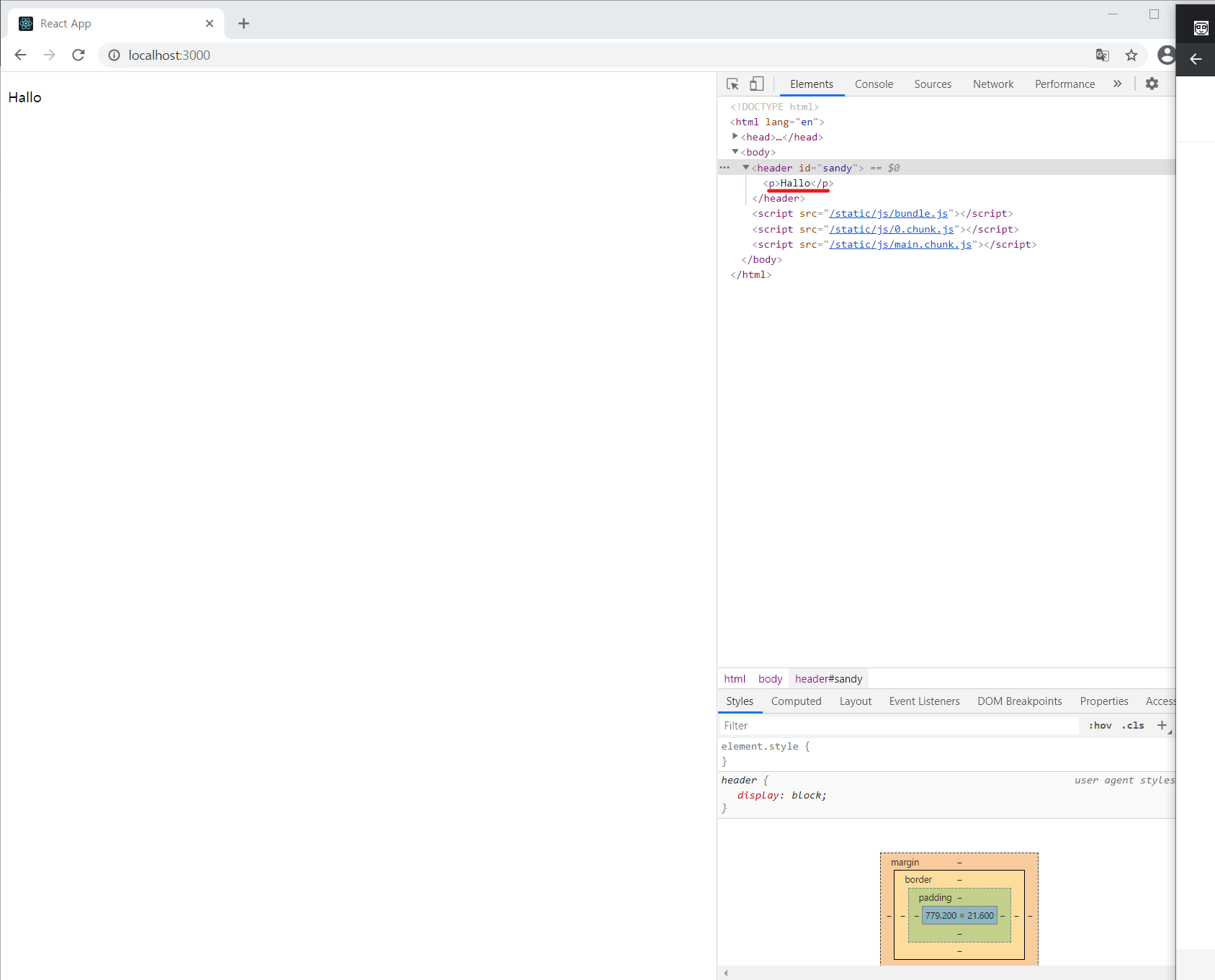Switch to the Sources tab
This screenshot has height=980, width=1215.
933,84
